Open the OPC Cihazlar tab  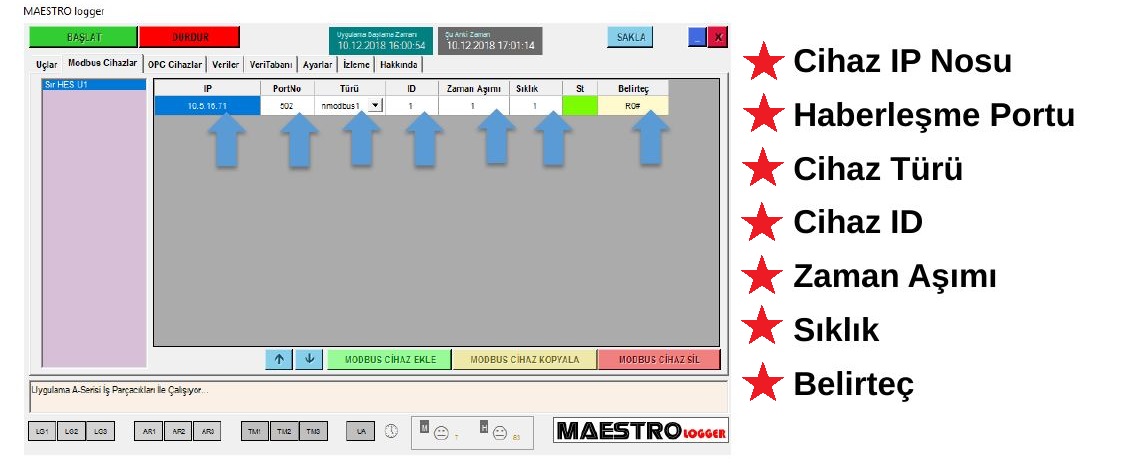175,64
